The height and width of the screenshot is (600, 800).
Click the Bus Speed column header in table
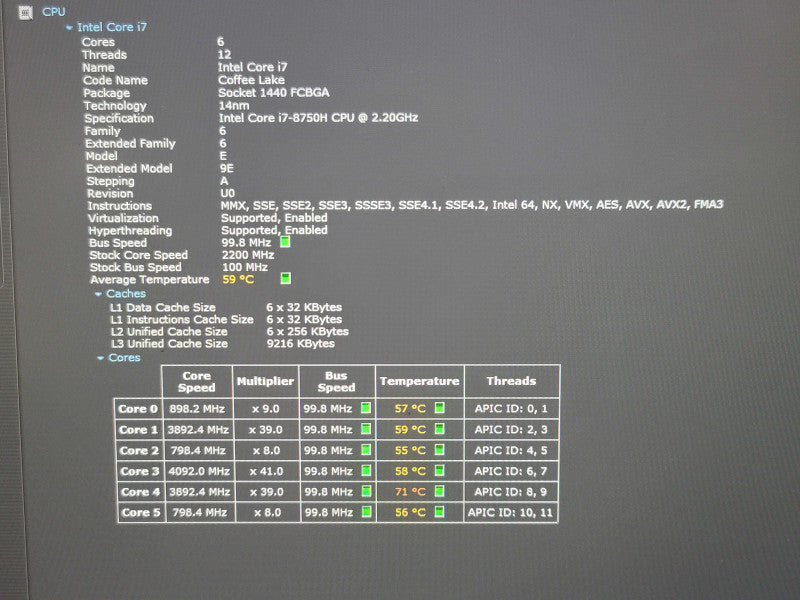[337, 382]
